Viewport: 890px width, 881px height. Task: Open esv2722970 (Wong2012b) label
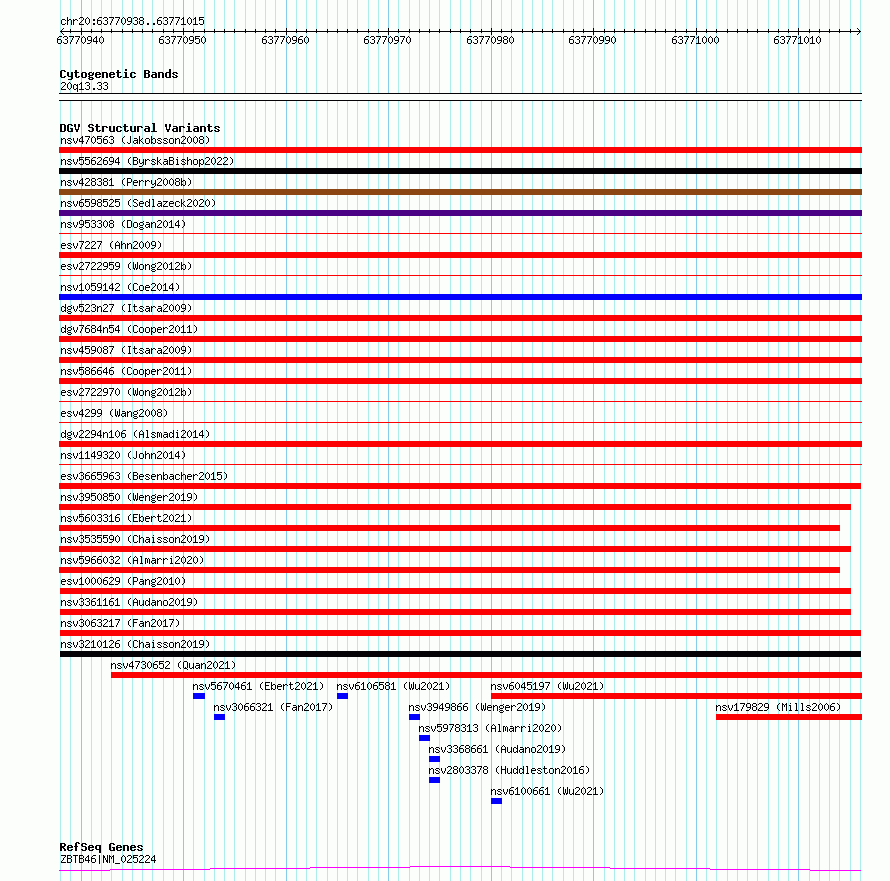[x=126, y=392]
